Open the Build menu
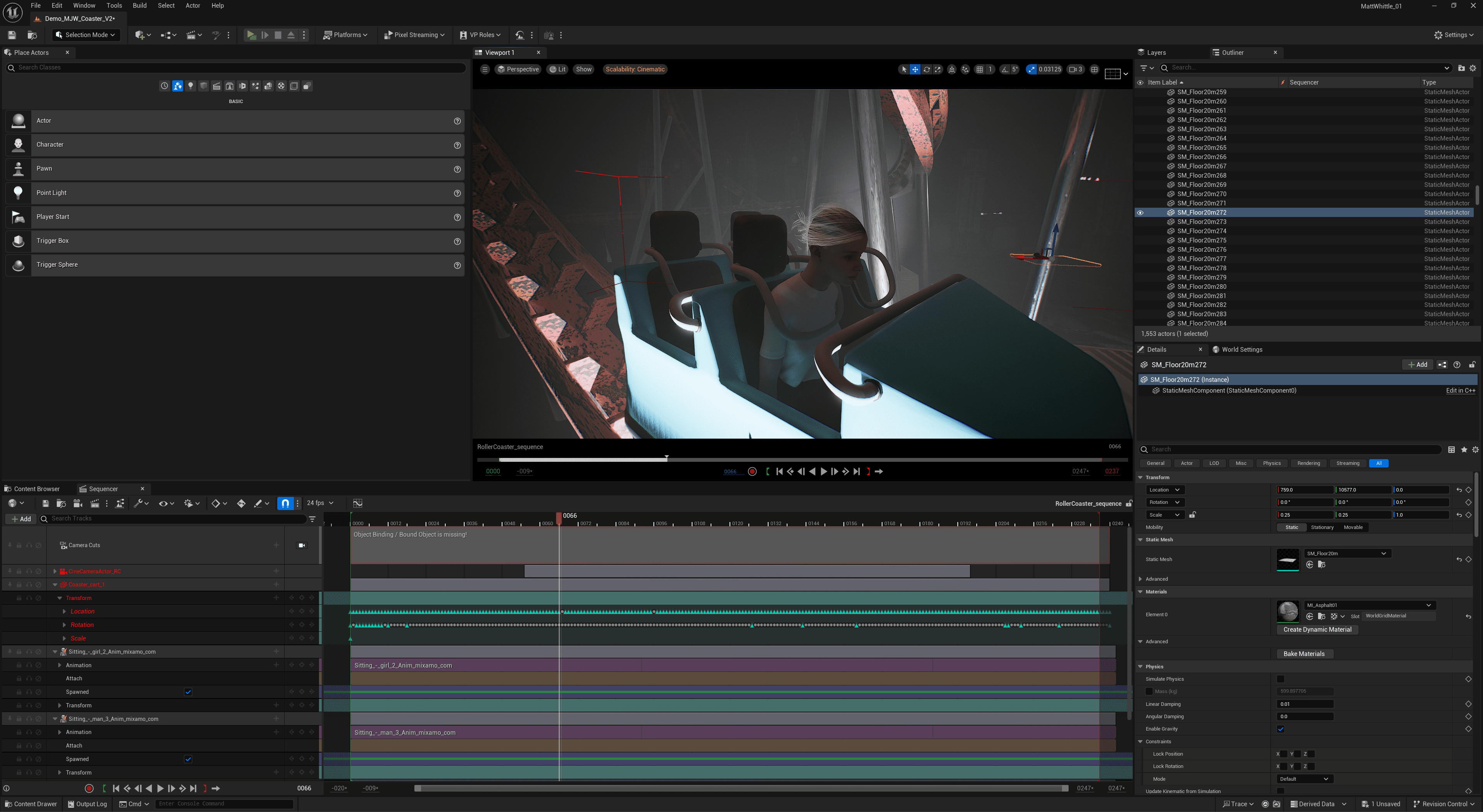Viewport: 1483px width, 812px height. (x=139, y=6)
